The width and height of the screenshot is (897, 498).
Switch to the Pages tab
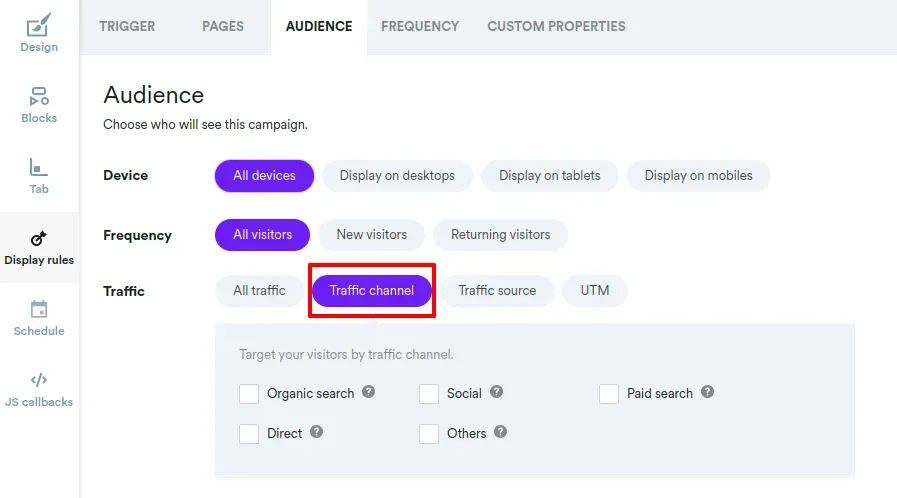coord(223,26)
